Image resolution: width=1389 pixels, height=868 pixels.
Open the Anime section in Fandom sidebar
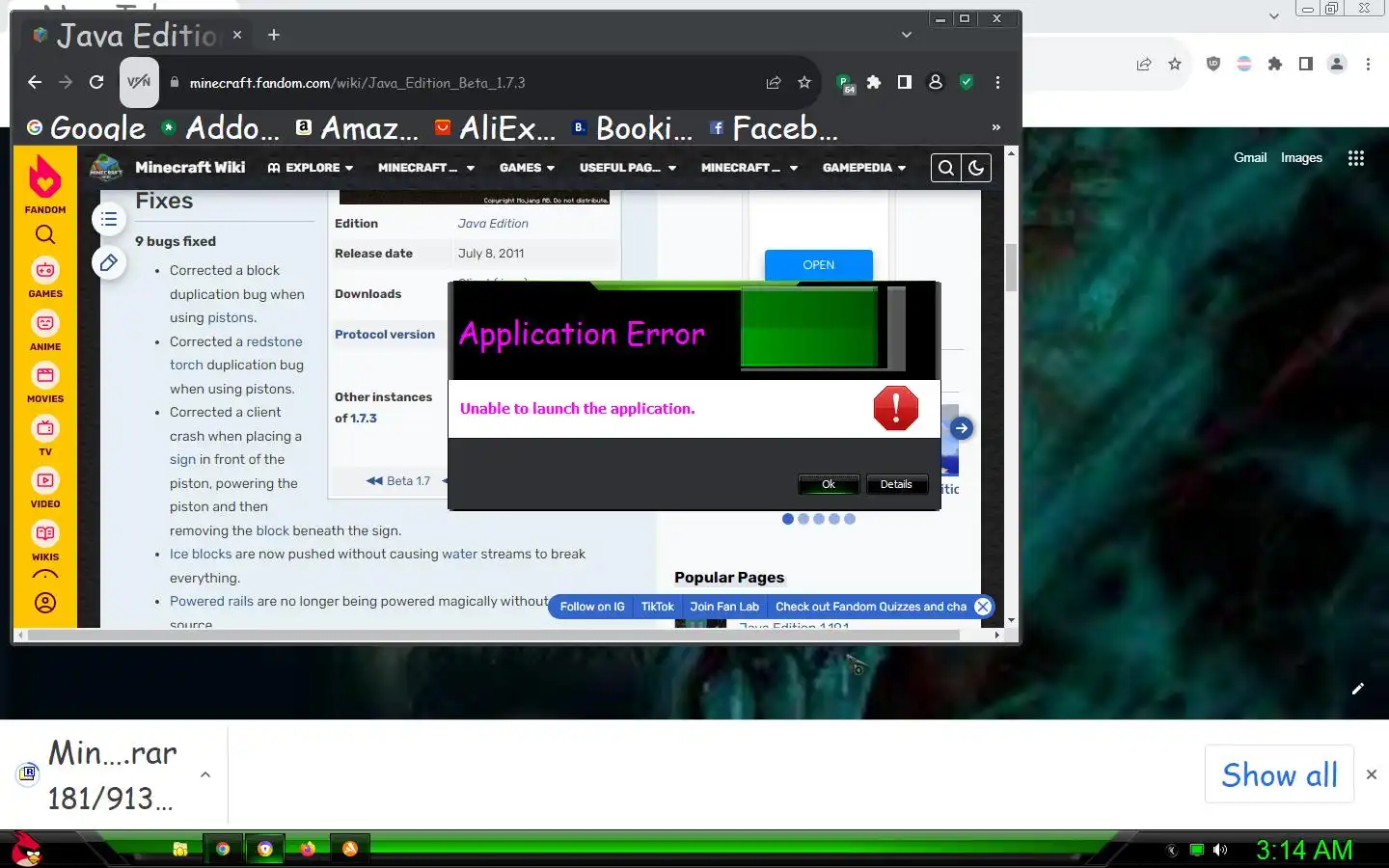(x=45, y=331)
